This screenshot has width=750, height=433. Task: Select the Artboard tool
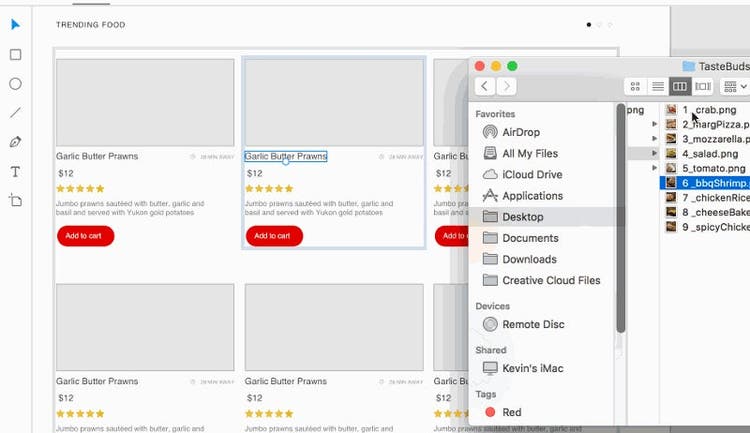[x=15, y=201]
